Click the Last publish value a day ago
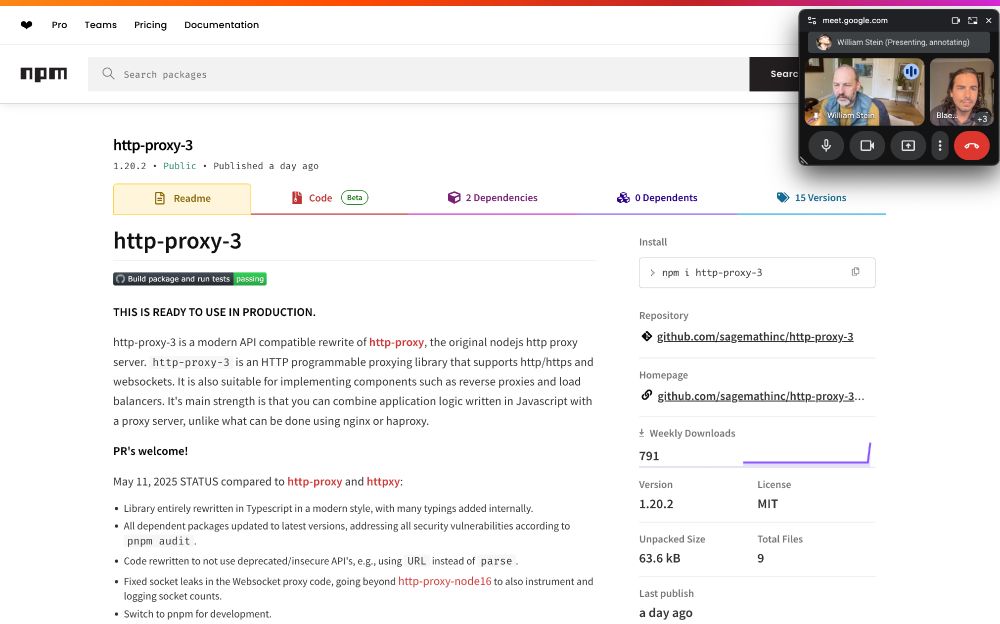1000x624 pixels. click(666, 613)
